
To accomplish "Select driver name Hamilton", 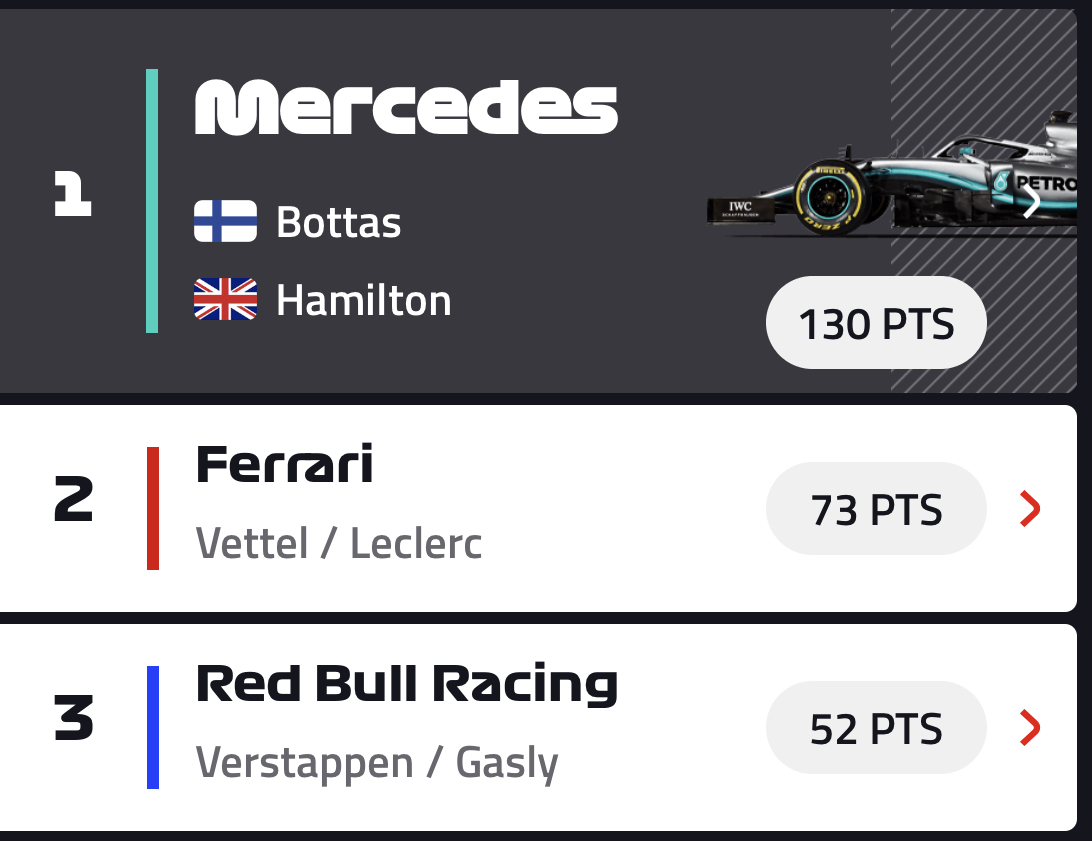I will pos(363,300).
